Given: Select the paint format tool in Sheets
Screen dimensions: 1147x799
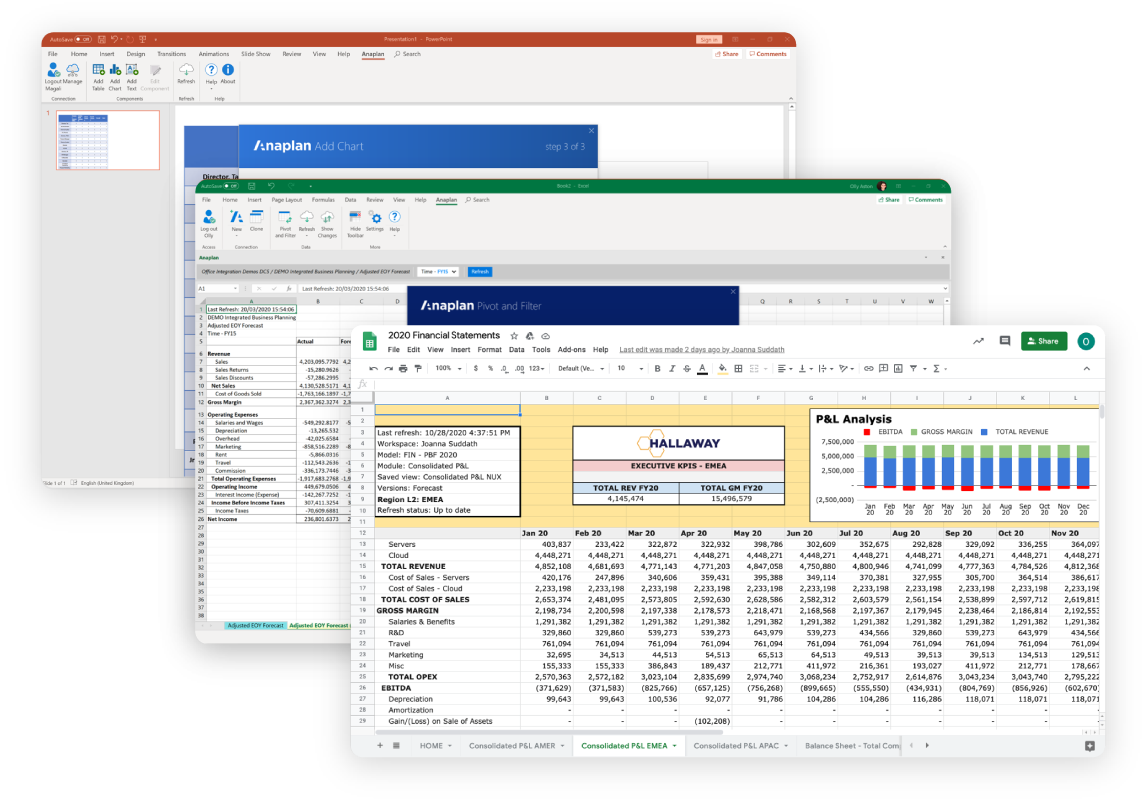Looking at the screenshot, I should [418, 369].
